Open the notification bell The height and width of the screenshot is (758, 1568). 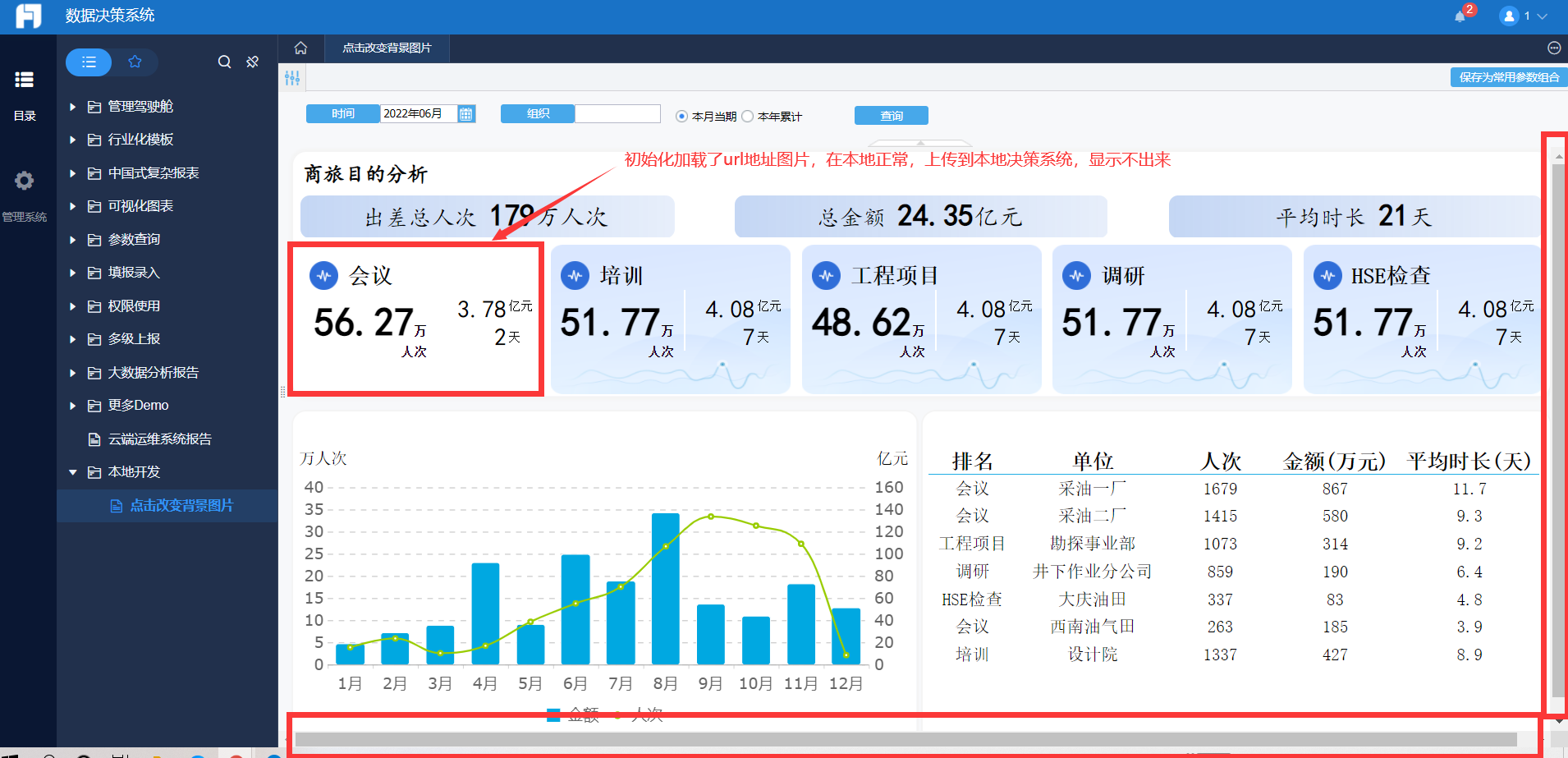1460,16
